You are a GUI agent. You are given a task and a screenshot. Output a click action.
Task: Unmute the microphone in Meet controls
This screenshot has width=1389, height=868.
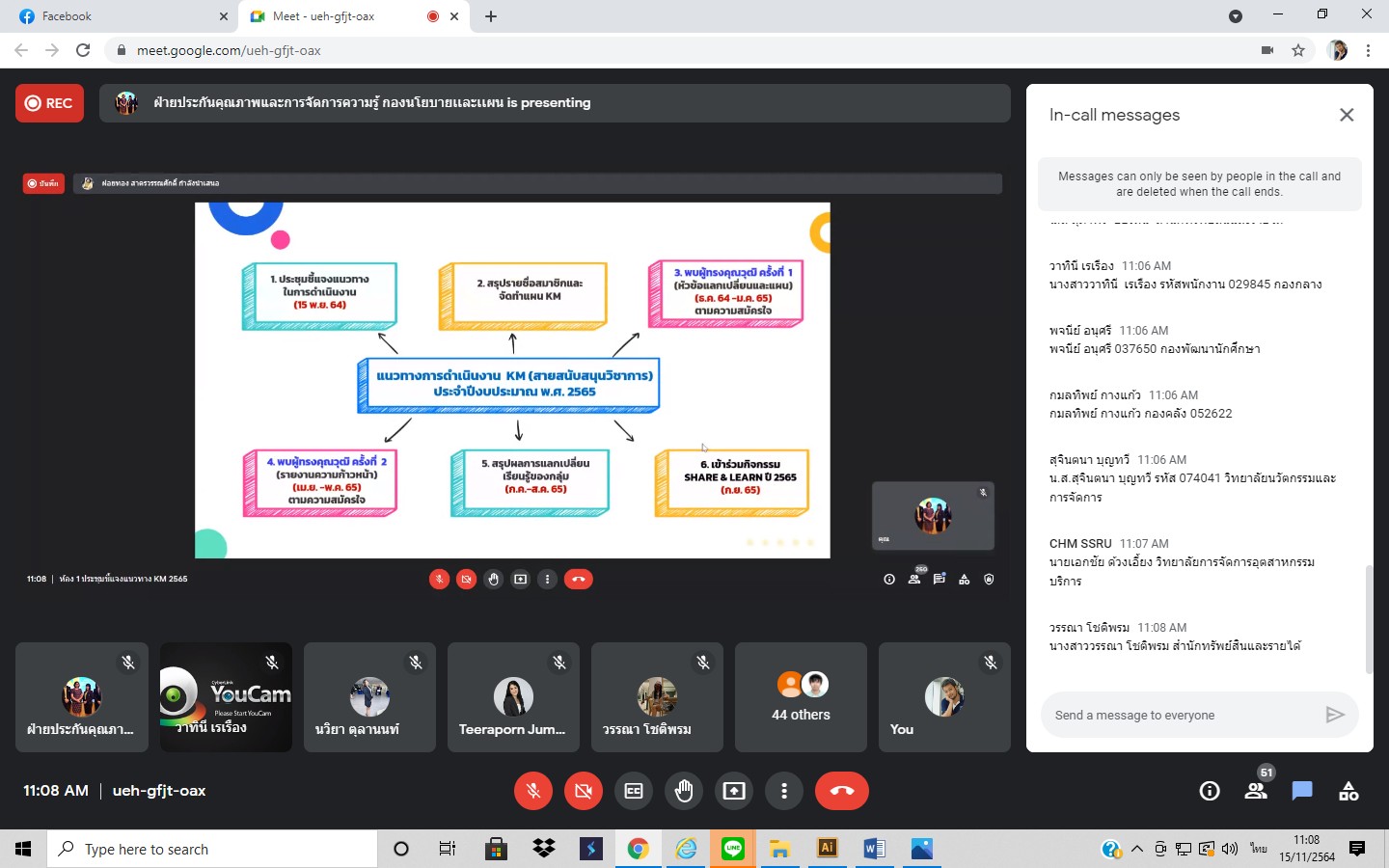pyautogui.click(x=532, y=791)
